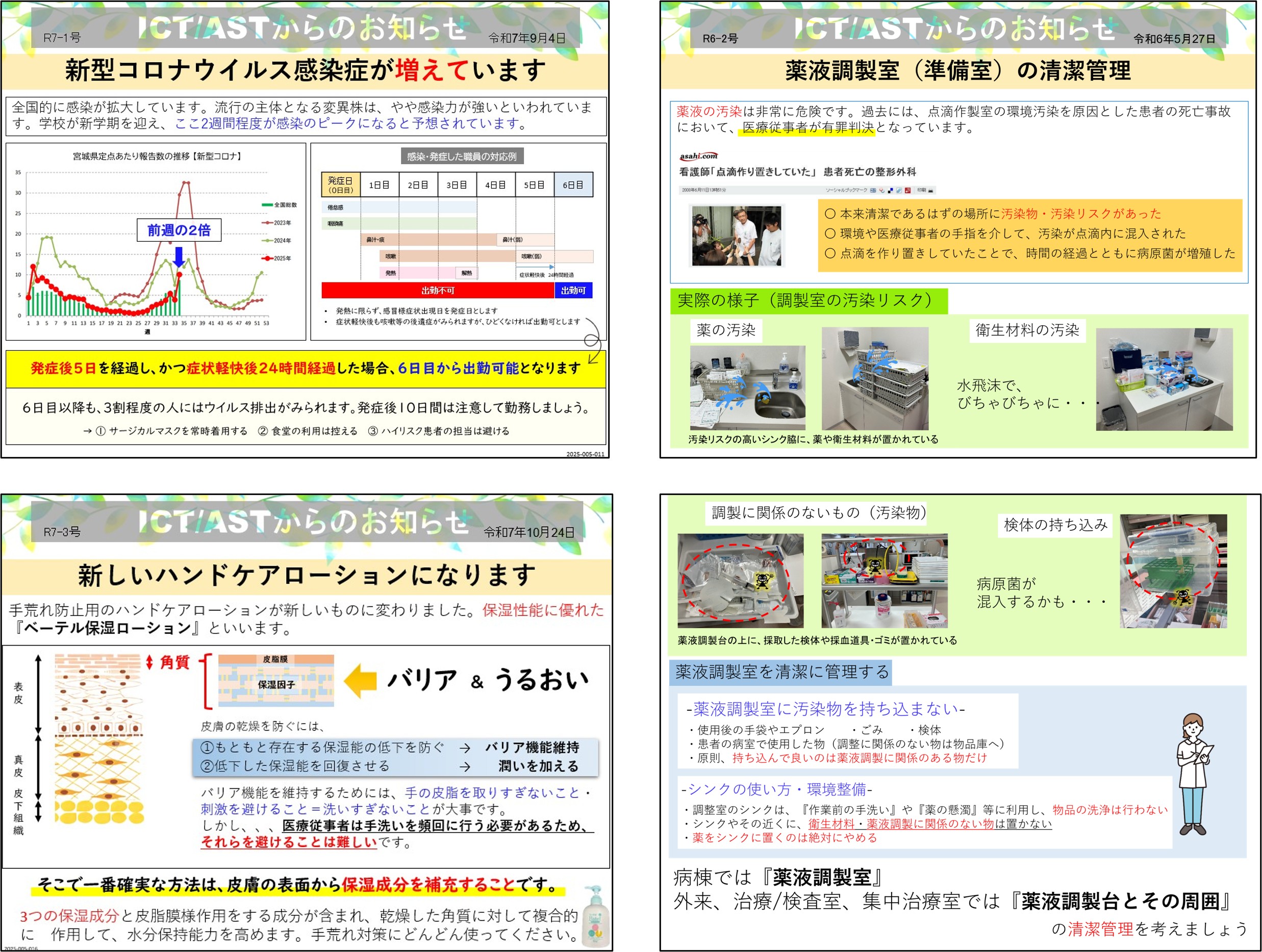Click the curly arrow below the staff schedule
This screenshot has height=952, width=1262.
tap(593, 342)
